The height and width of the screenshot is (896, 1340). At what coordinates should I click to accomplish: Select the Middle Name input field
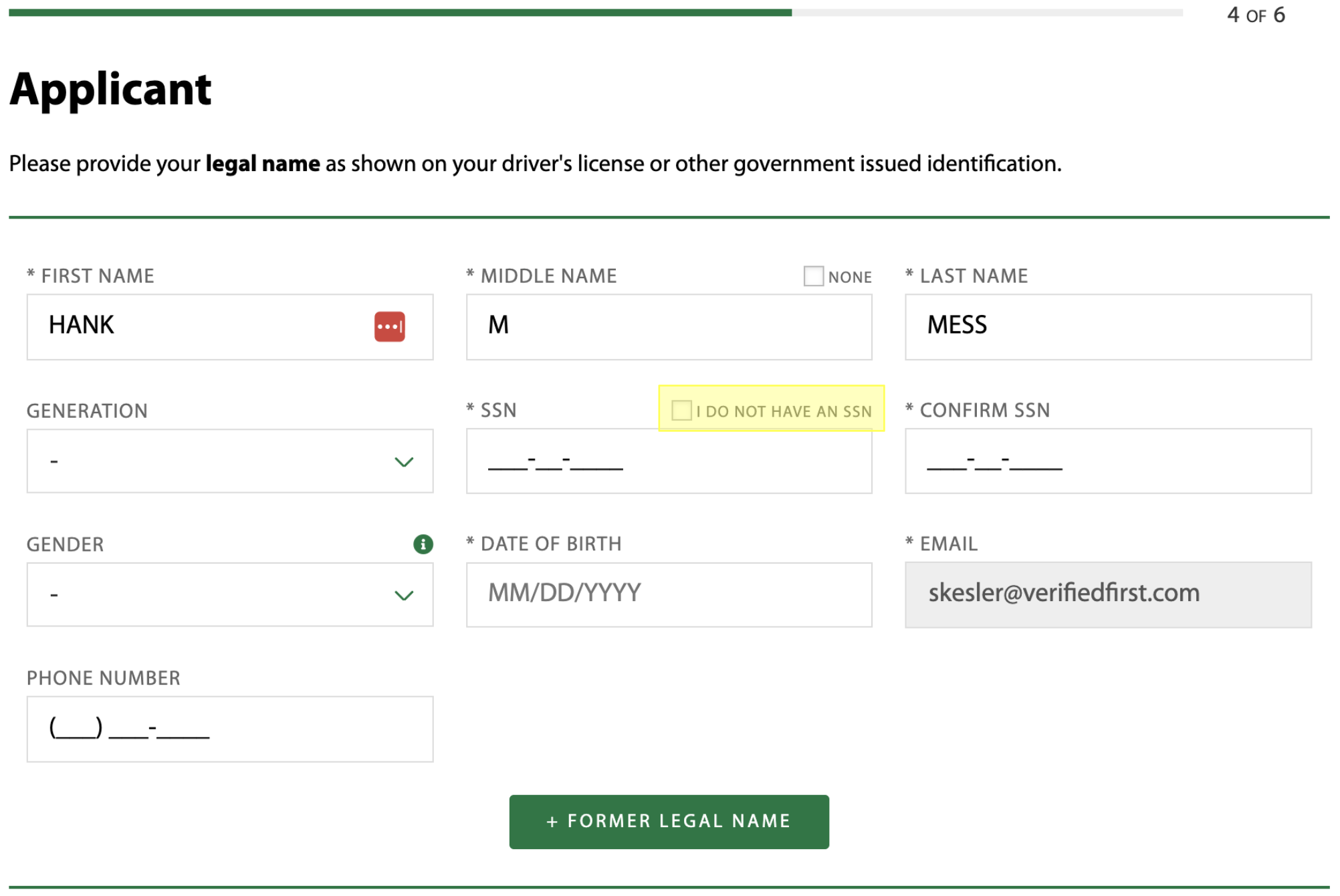669,327
